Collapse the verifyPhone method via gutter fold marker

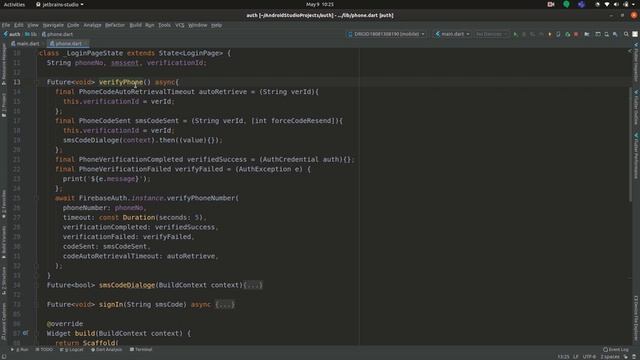[36, 82]
